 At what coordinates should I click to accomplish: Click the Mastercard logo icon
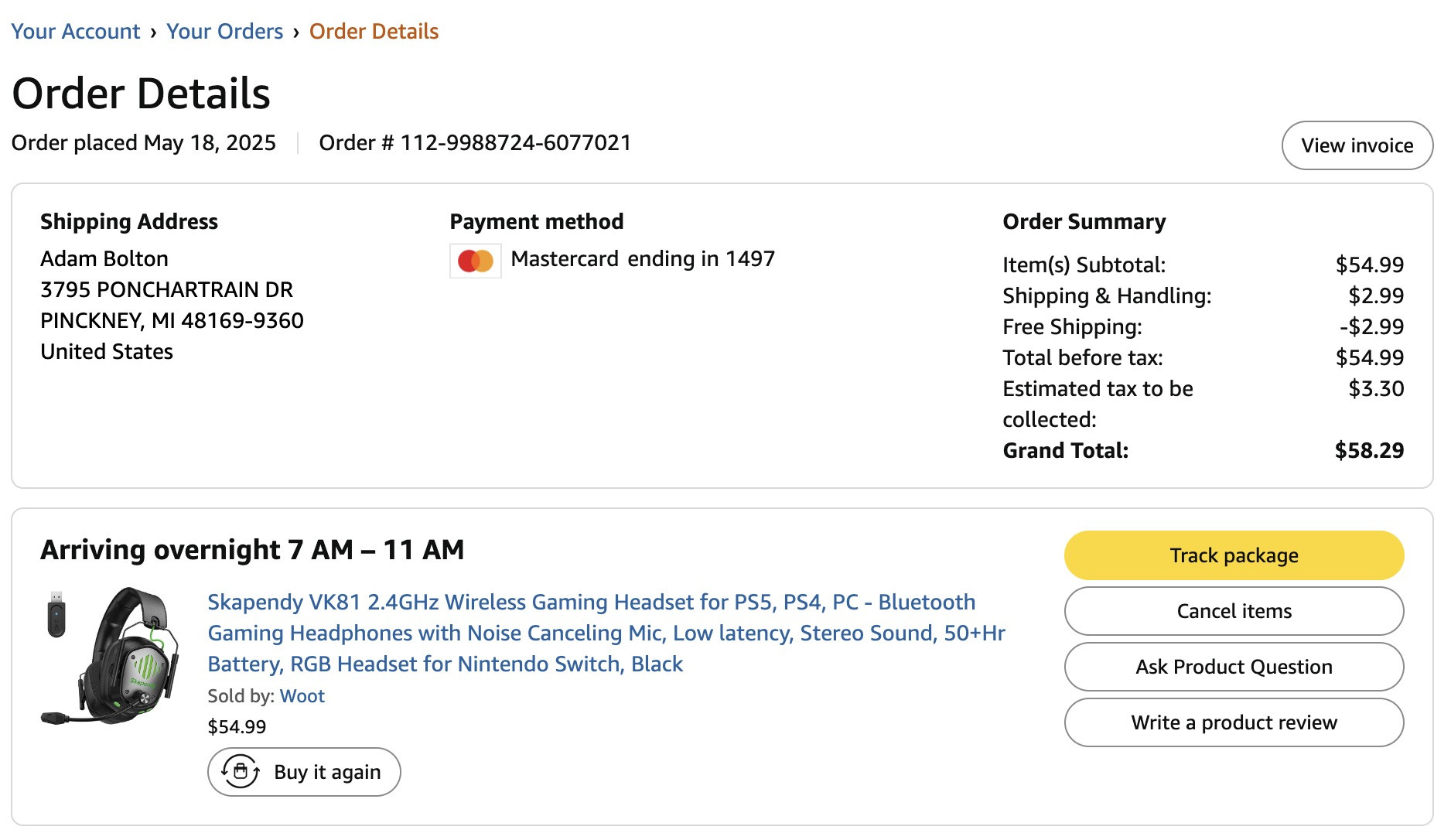[x=475, y=261]
